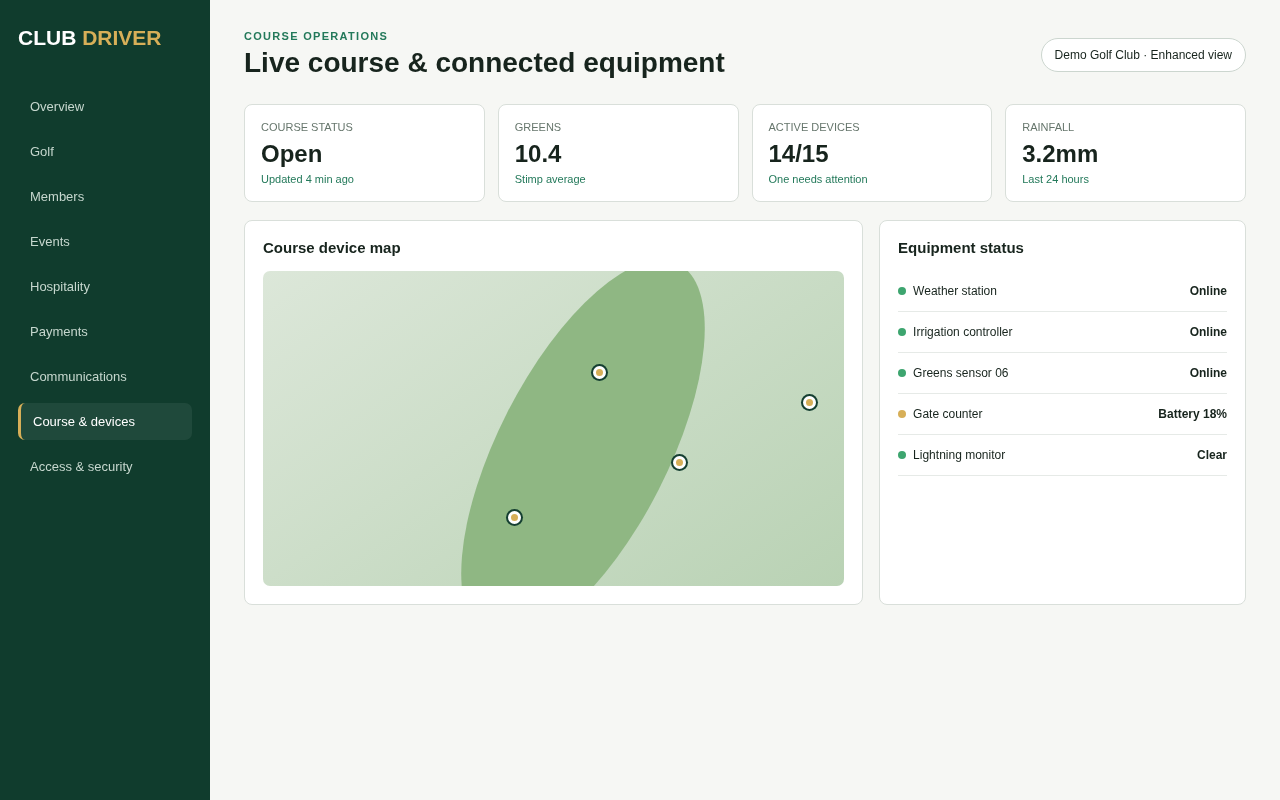Click the Irrigation controller status dot
This screenshot has height=800, width=1280.
[x=902, y=332]
